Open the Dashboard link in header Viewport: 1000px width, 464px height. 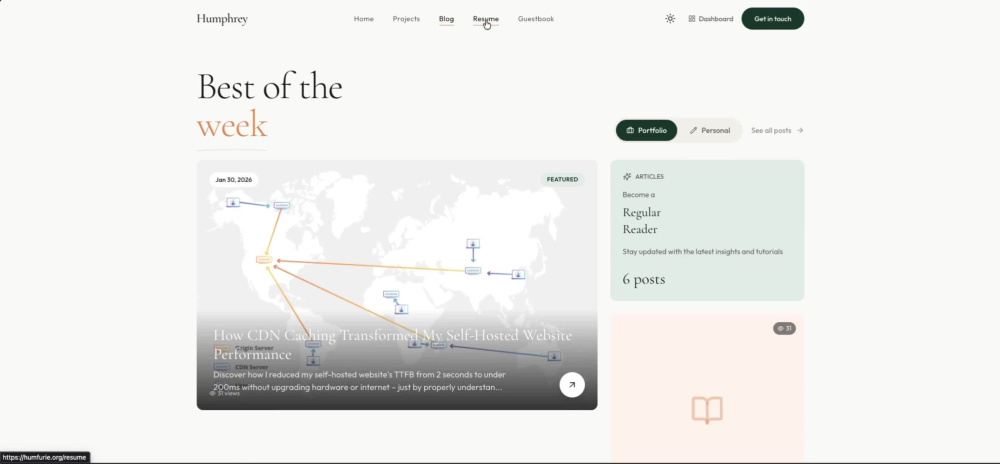click(710, 19)
